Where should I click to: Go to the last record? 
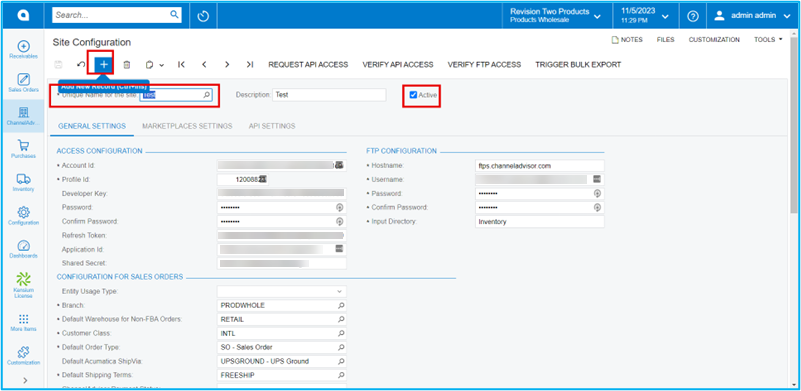pos(249,64)
